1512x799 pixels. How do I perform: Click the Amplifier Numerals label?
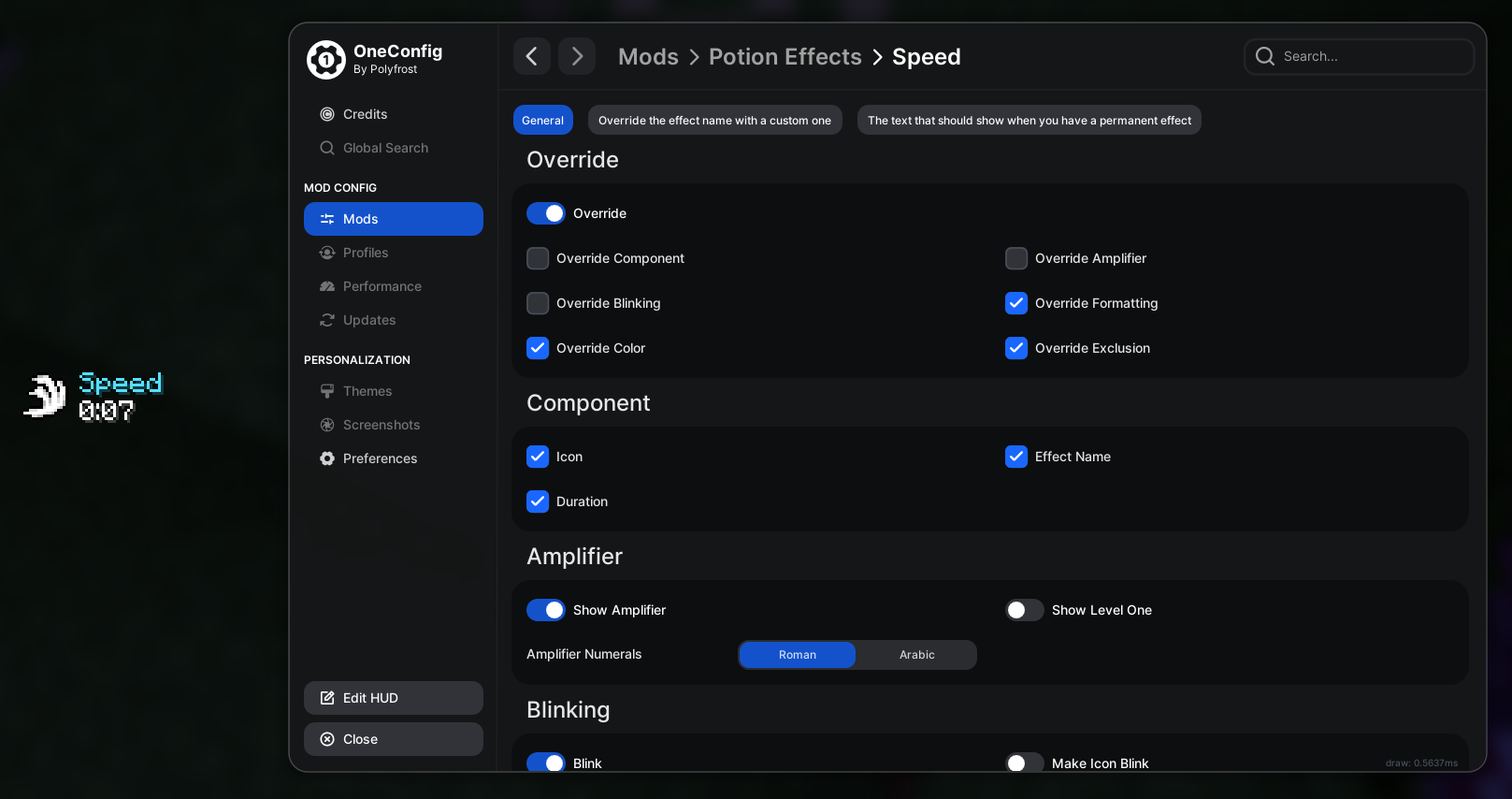pyautogui.click(x=584, y=654)
